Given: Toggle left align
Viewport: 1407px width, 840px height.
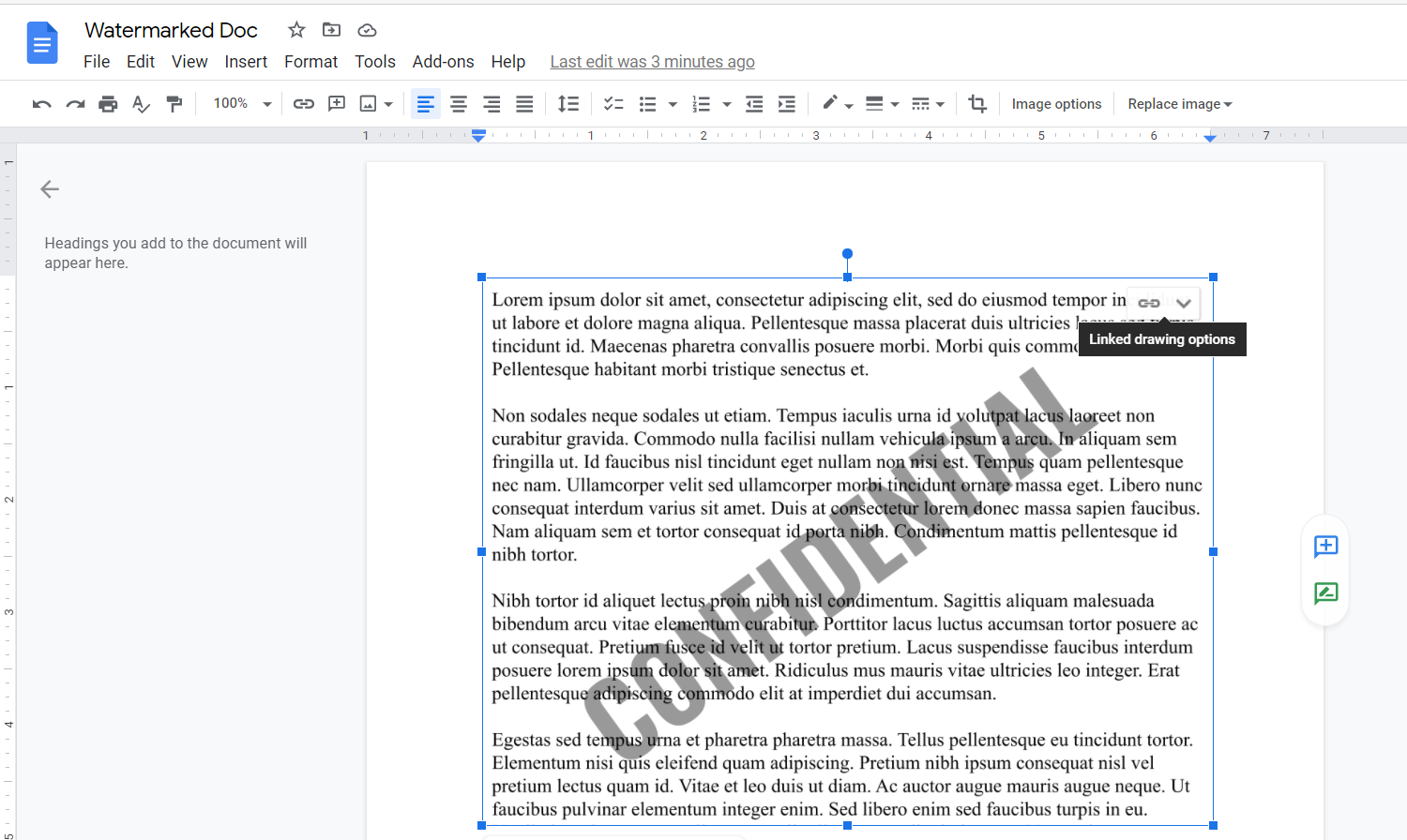Looking at the screenshot, I should [x=426, y=104].
